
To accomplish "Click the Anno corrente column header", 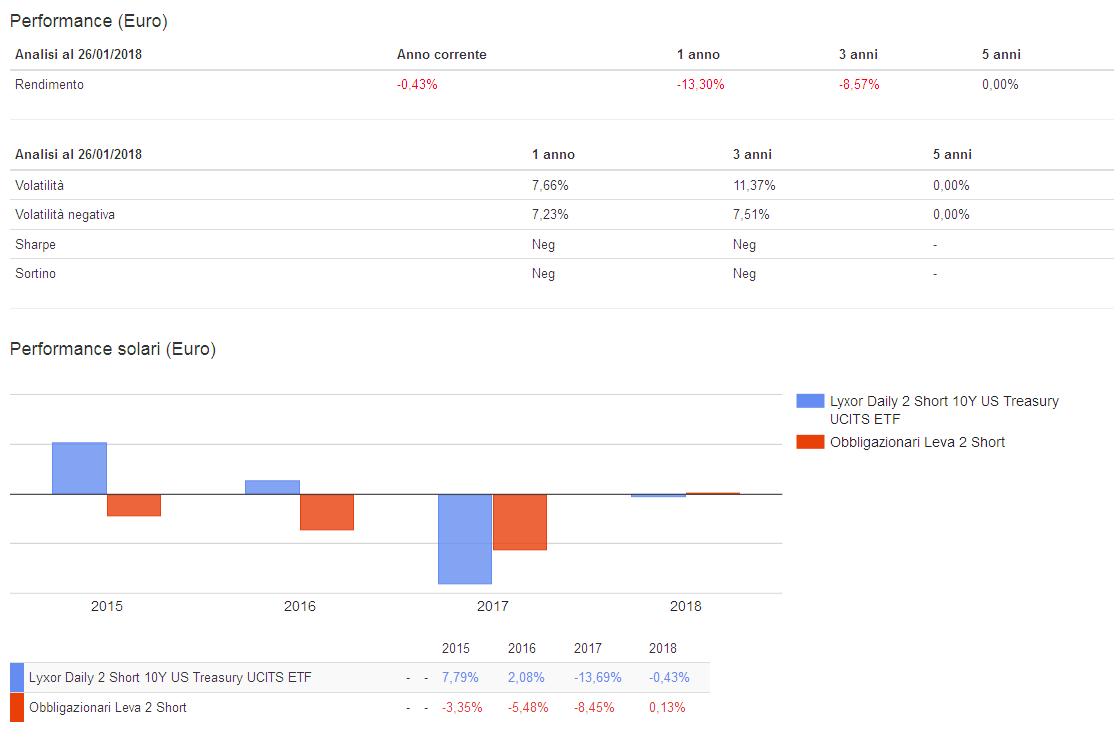I will 441,54.
